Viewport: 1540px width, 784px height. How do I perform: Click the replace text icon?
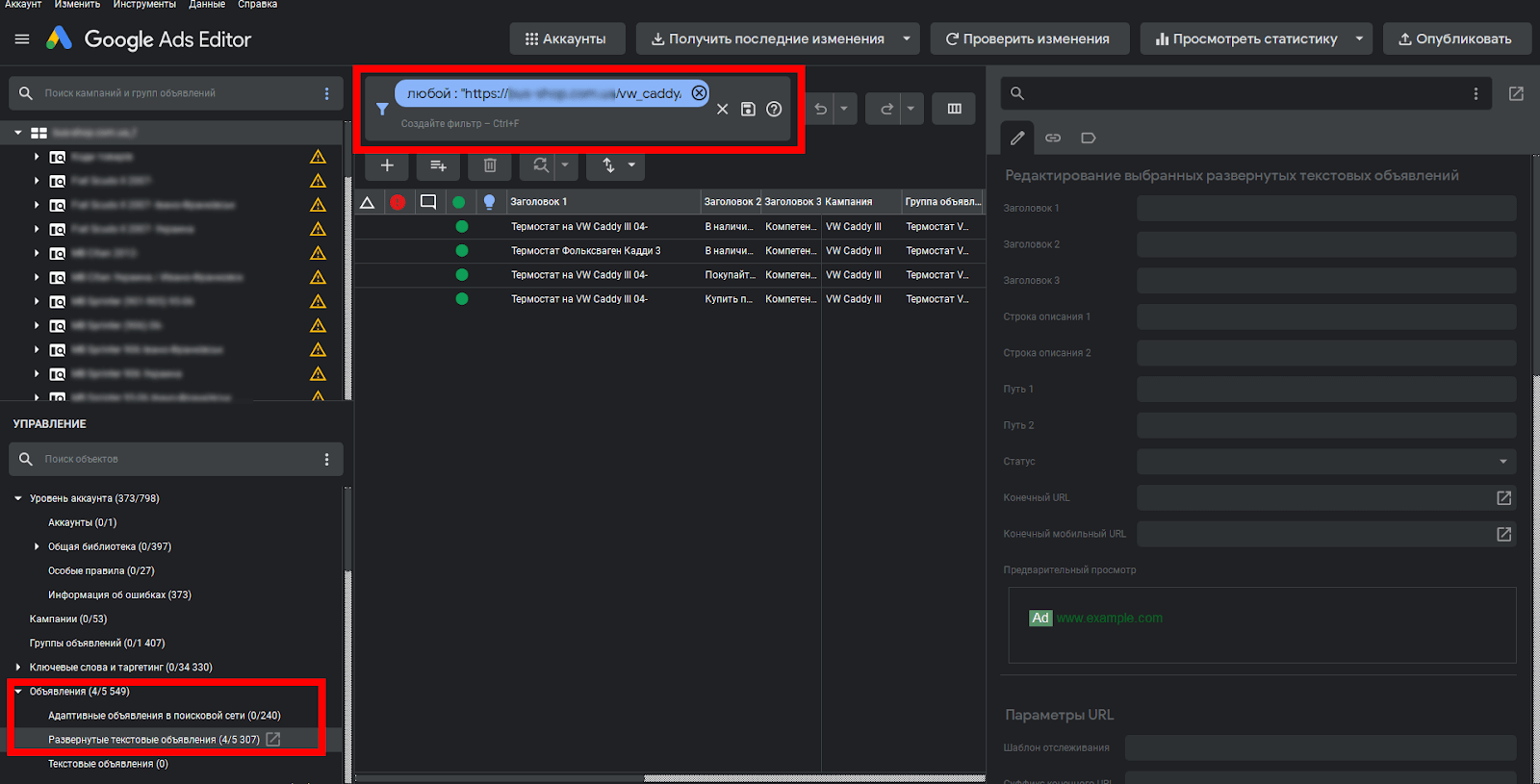pos(541,165)
